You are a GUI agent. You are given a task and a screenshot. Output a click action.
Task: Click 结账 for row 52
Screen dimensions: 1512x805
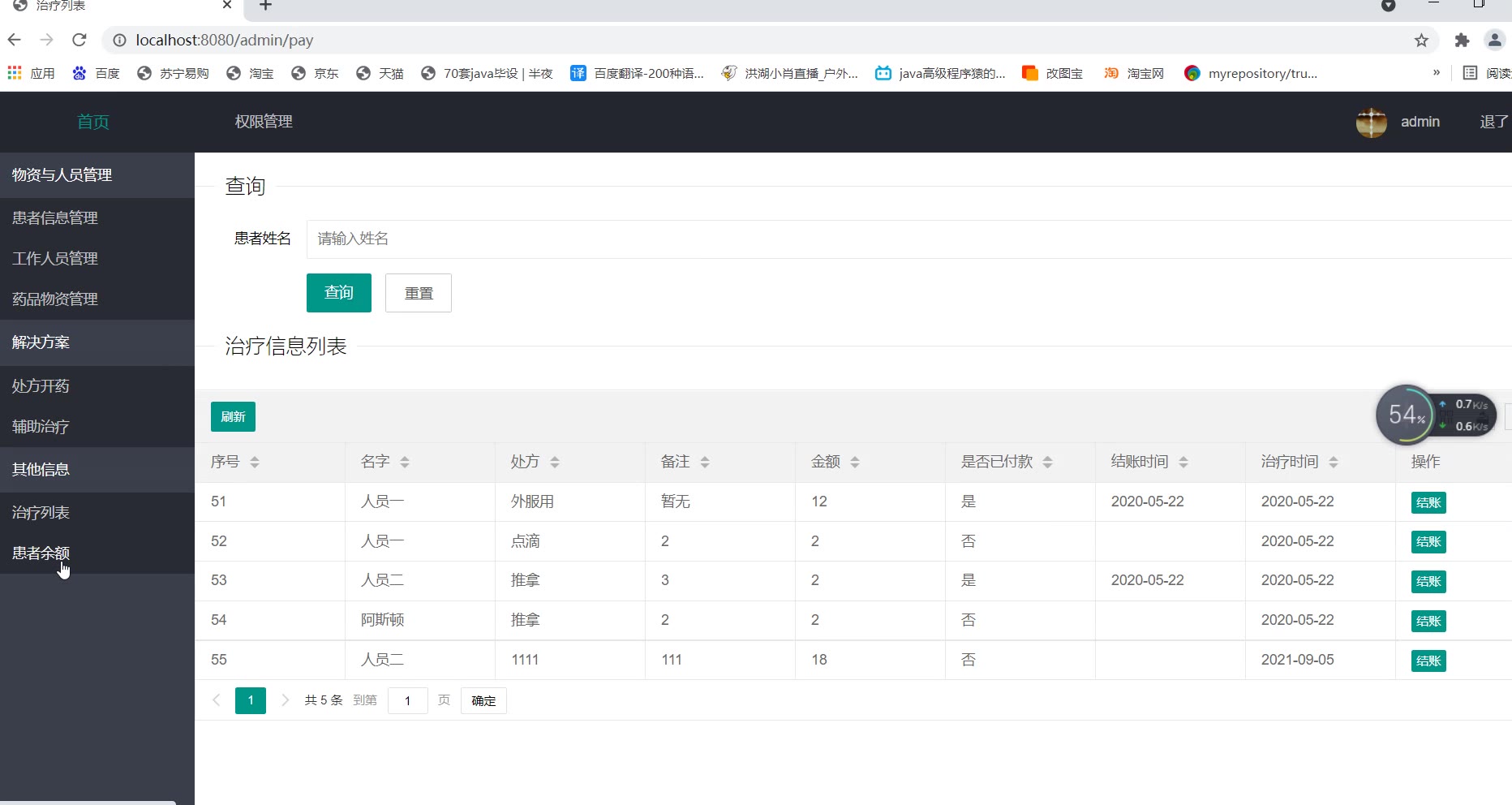point(1428,541)
